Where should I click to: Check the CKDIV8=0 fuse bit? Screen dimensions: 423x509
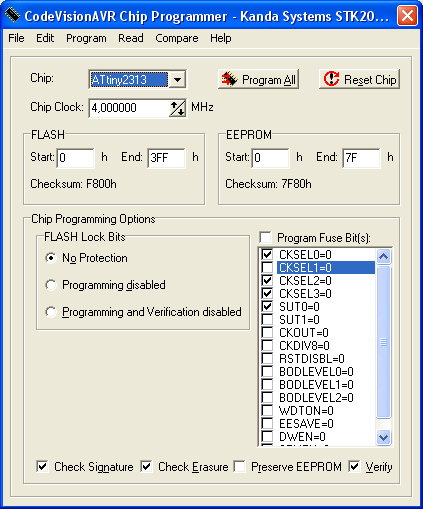tap(267, 345)
